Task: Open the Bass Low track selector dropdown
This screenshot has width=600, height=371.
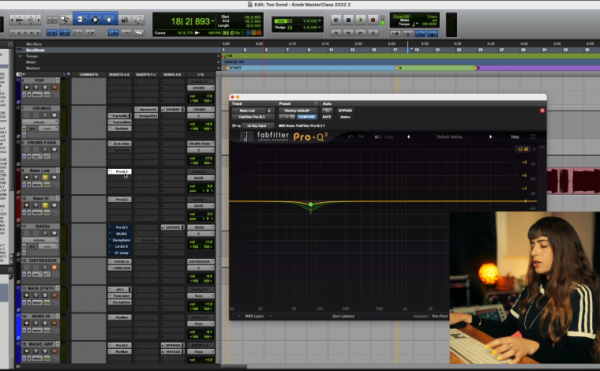Action: [248, 111]
